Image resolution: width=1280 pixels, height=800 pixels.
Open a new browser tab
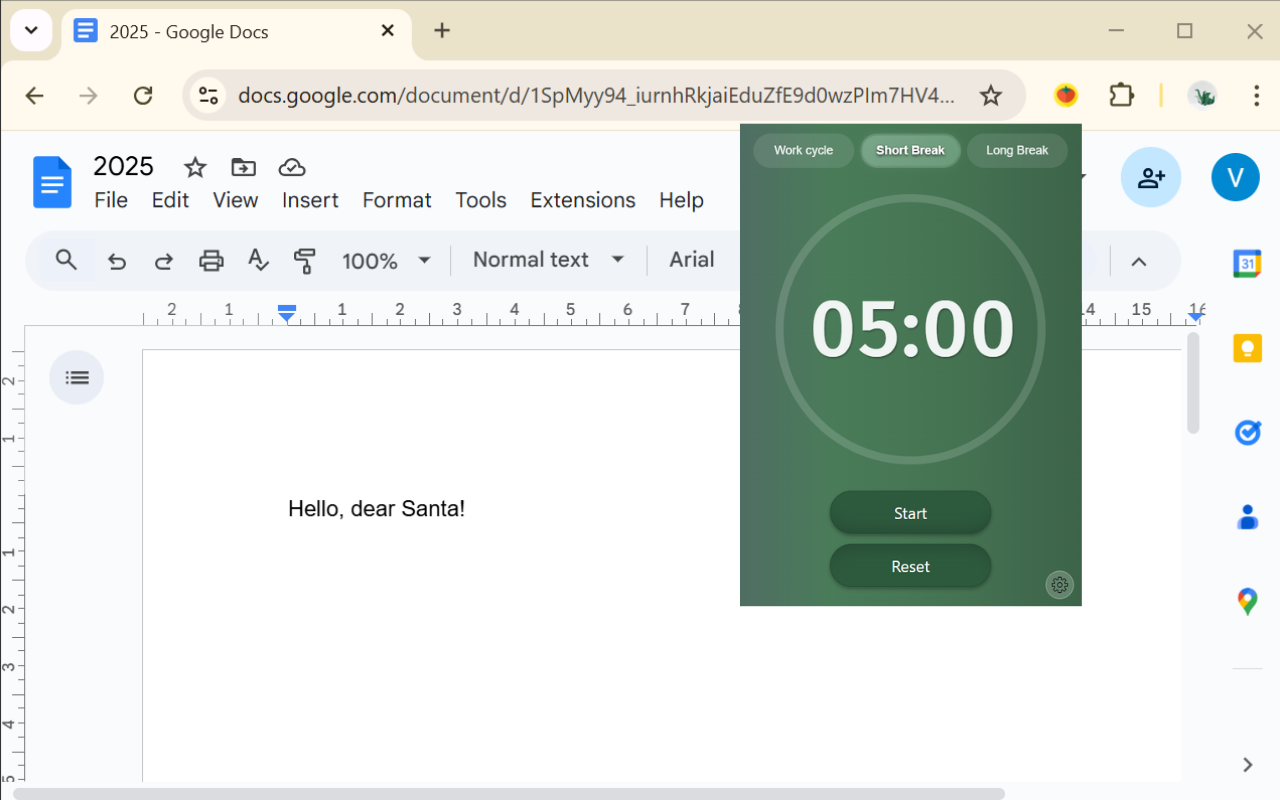442,30
